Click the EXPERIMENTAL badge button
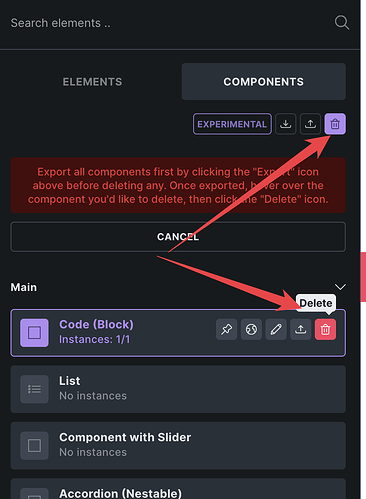Image resolution: width=366 pixels, height=499 pixels. coord(232,124)
